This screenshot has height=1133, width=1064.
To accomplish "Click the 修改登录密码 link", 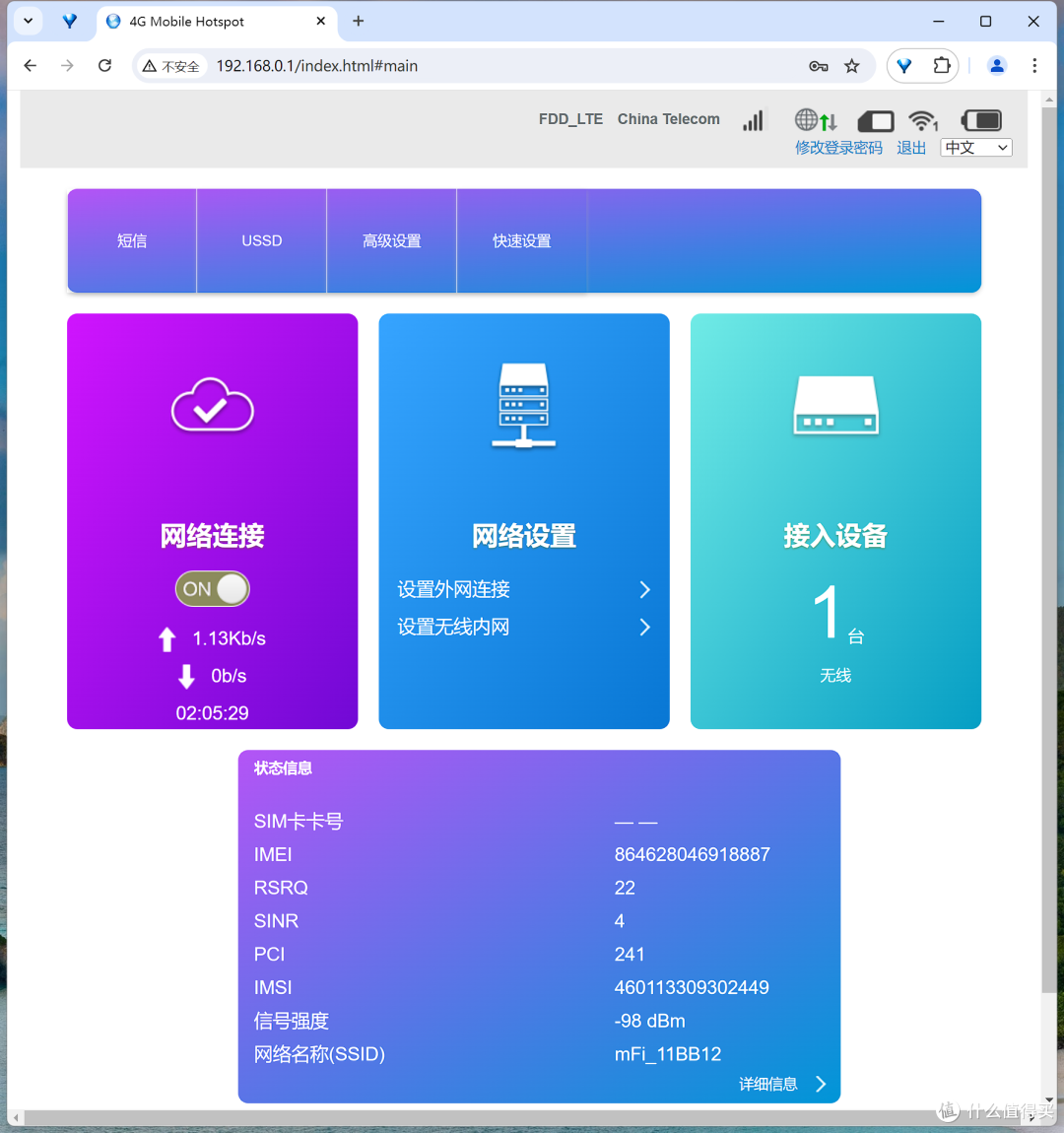I will pyautogui.click(x=838, y=148).
